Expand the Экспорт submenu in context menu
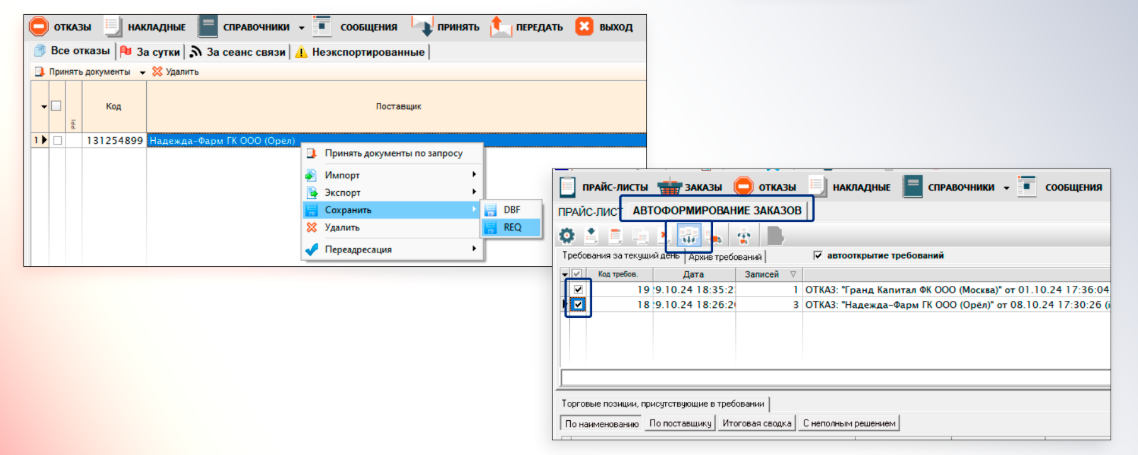Screen dimensions: 1138x455 pyautogui.click(x=391, y=192)
